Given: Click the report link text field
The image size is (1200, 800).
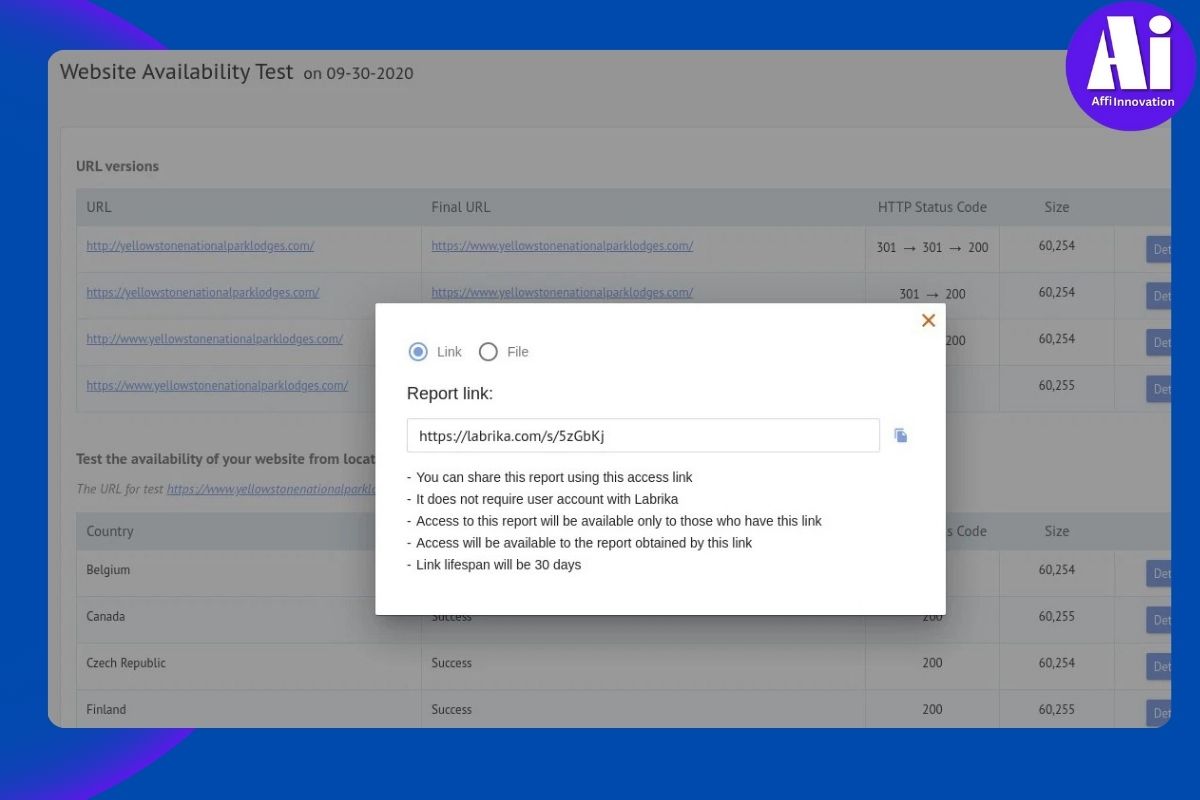Looking at the screenshot, I should click(642, 436).
